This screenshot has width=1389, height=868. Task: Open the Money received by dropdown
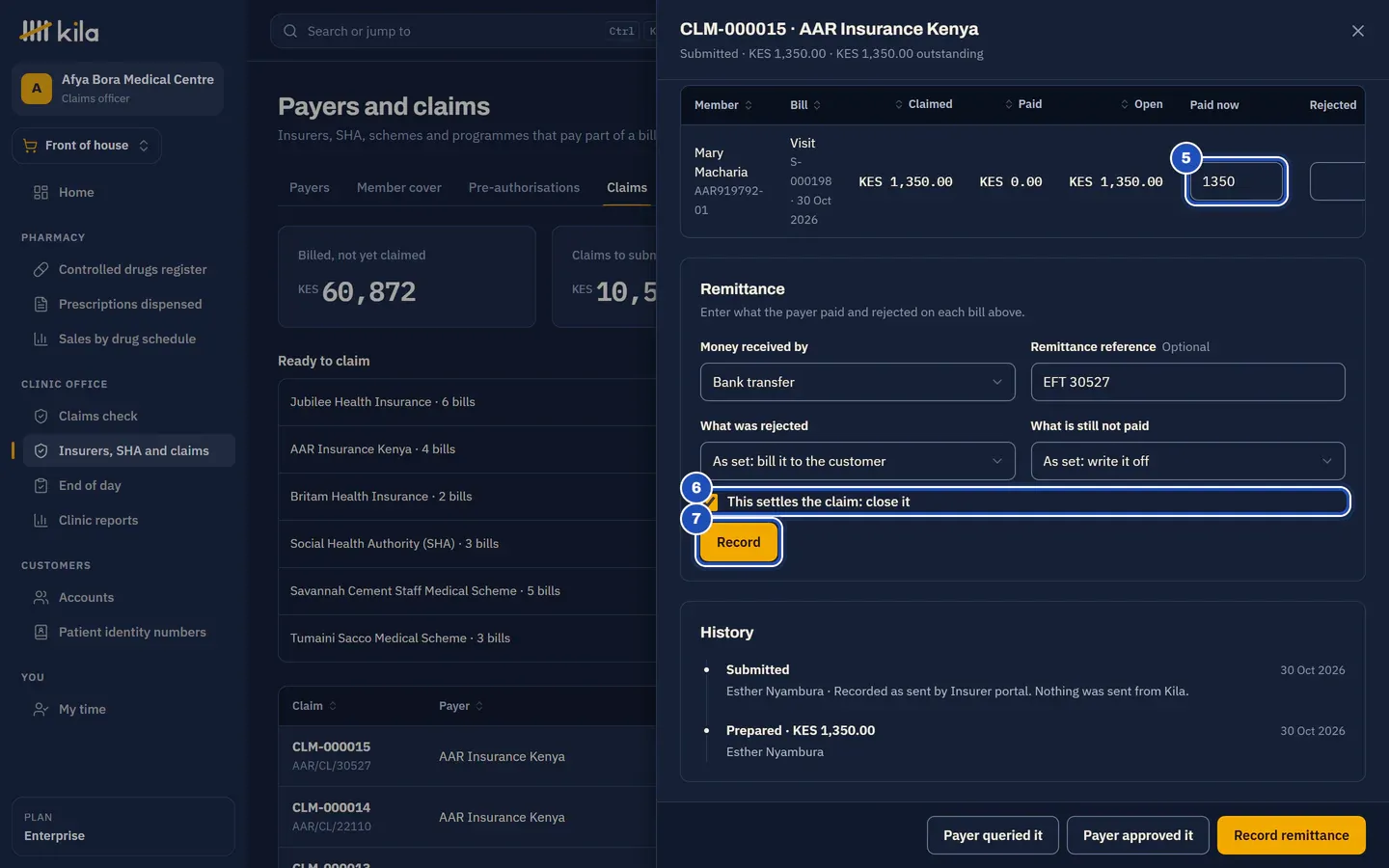[858, 382]
